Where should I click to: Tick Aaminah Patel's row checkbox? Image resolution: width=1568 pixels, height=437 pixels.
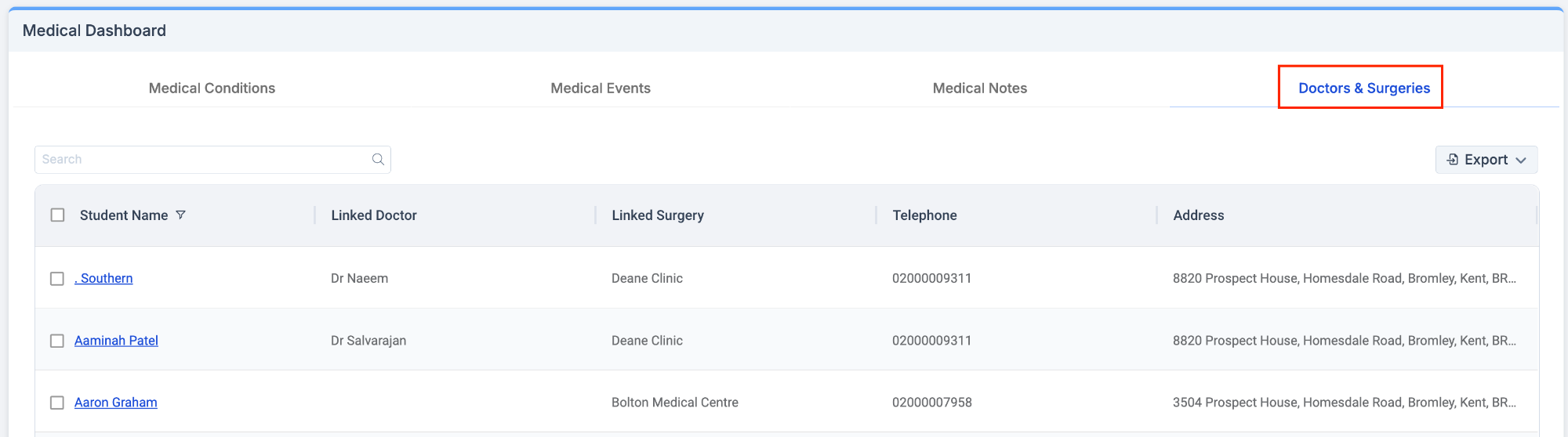pos(57,341)
